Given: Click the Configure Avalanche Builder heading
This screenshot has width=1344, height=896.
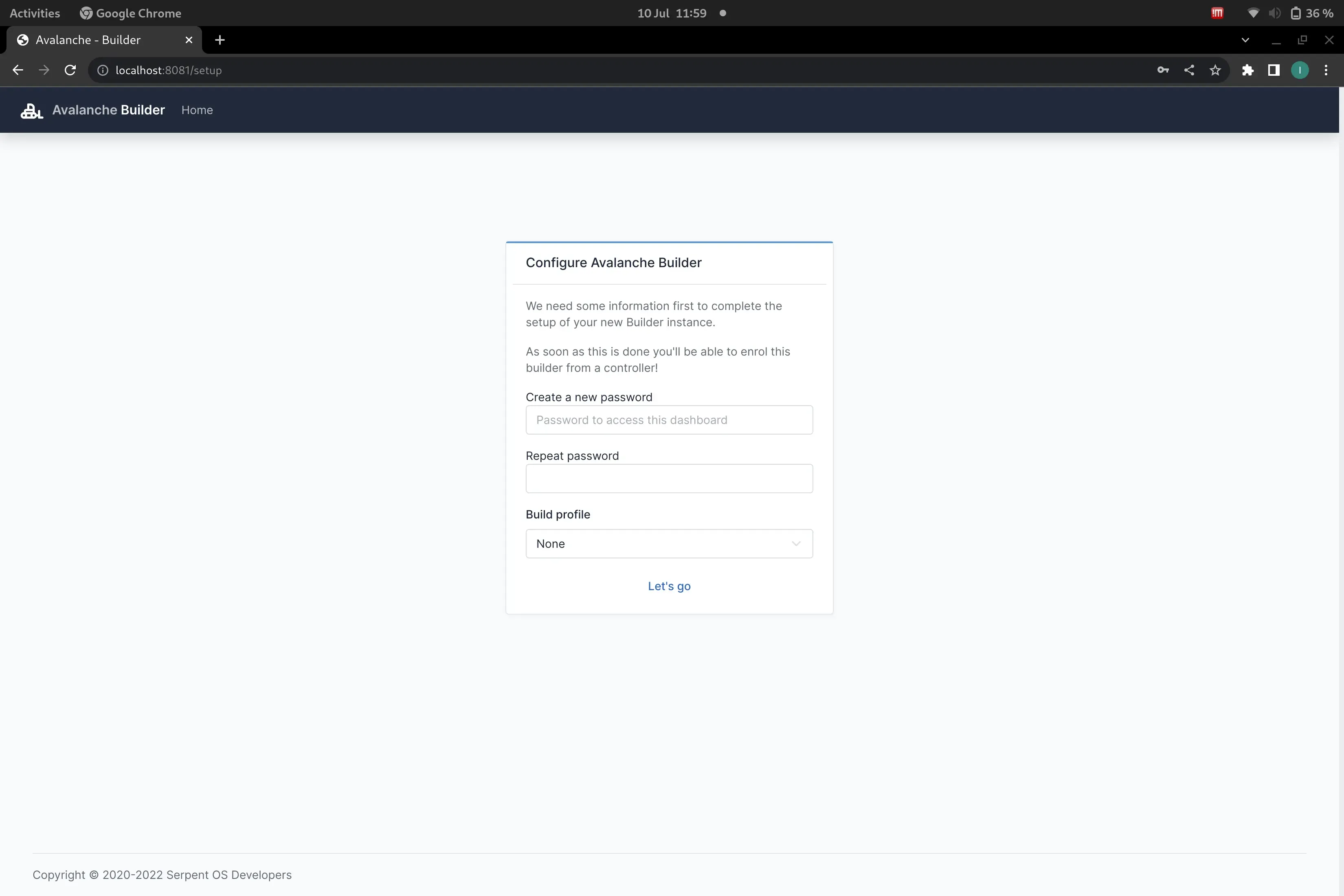Looking at the screenshot, I should tap(614, 263).
